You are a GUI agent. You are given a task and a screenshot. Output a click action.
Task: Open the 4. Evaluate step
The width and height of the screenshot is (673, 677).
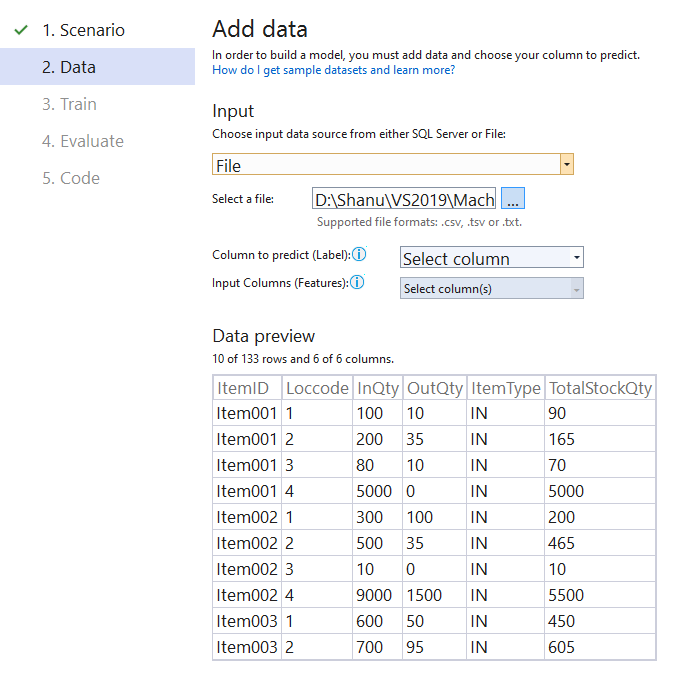pyautogui.click(x=83, y=141)
